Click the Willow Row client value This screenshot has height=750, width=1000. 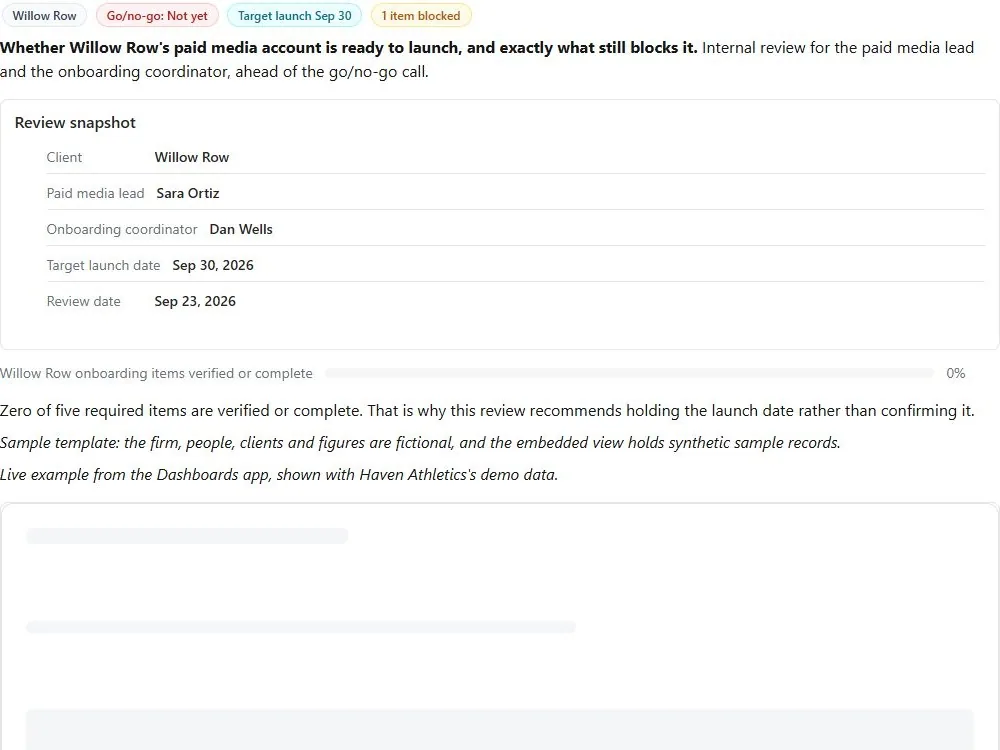pos(192,158)
